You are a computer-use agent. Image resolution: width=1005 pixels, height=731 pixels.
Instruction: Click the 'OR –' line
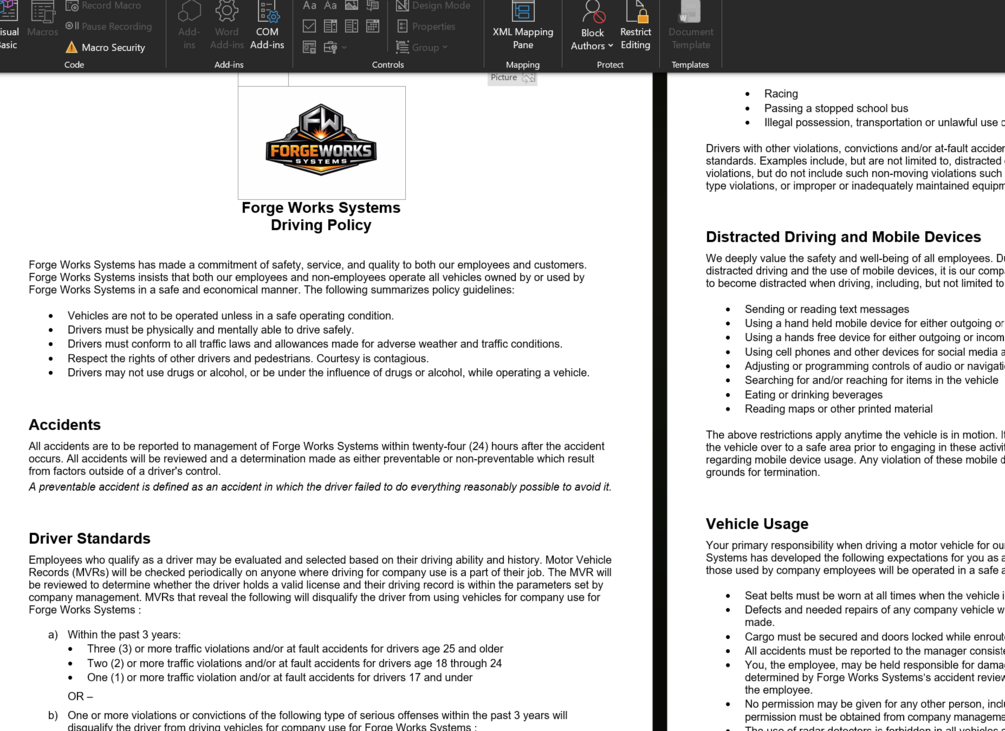[80, 696]
